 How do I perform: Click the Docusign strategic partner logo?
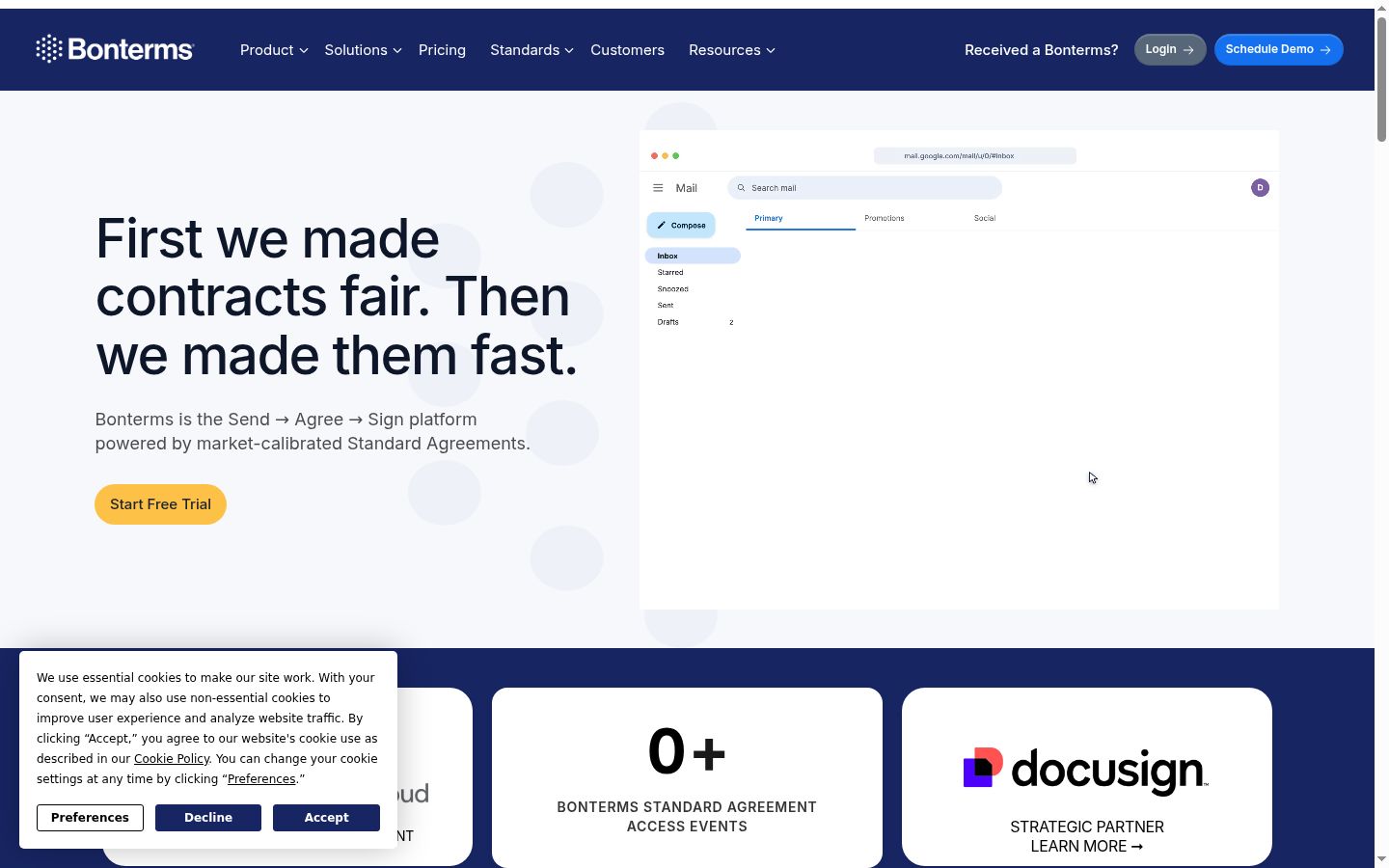click(x=1086, y=771)
